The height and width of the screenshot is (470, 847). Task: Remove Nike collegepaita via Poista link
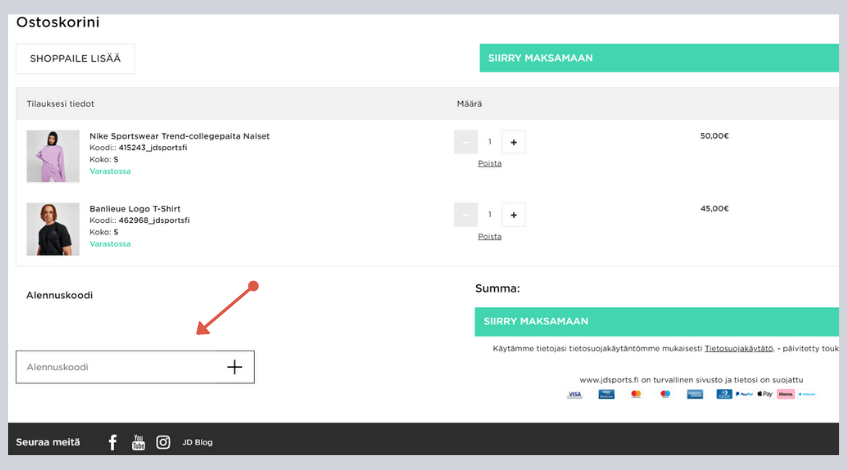click(x=489, y=163)
